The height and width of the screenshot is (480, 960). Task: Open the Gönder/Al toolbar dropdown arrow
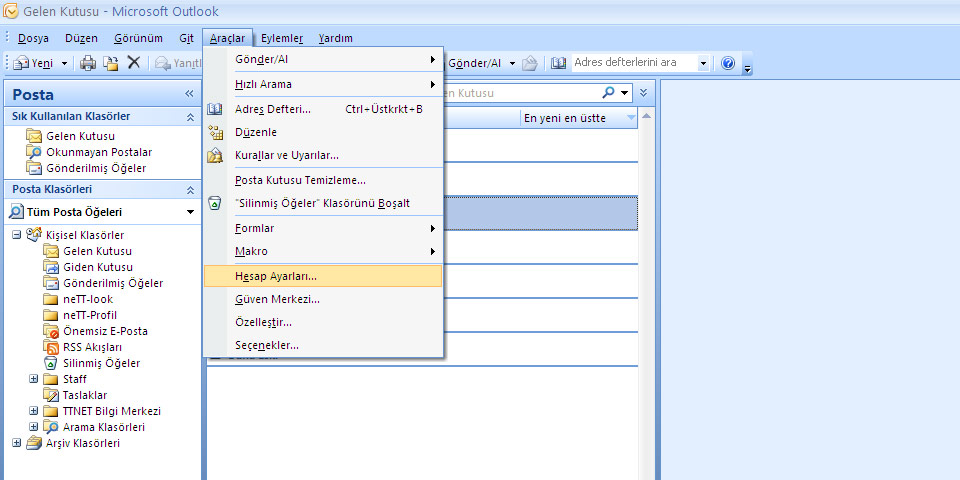[x=512, y=63]
